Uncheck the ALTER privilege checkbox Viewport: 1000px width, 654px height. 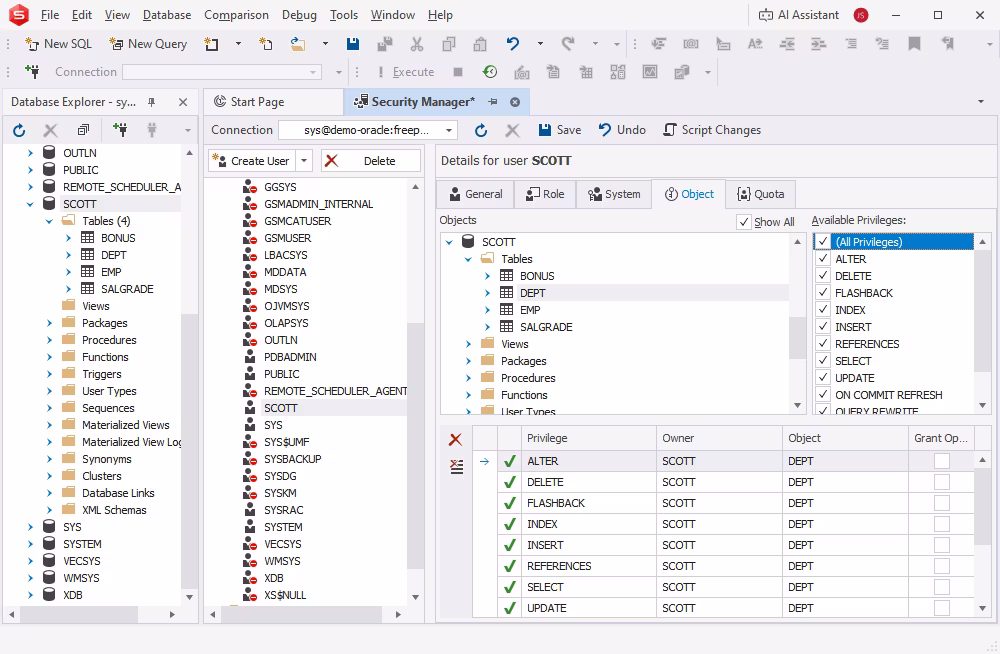[x=823, y=258]
